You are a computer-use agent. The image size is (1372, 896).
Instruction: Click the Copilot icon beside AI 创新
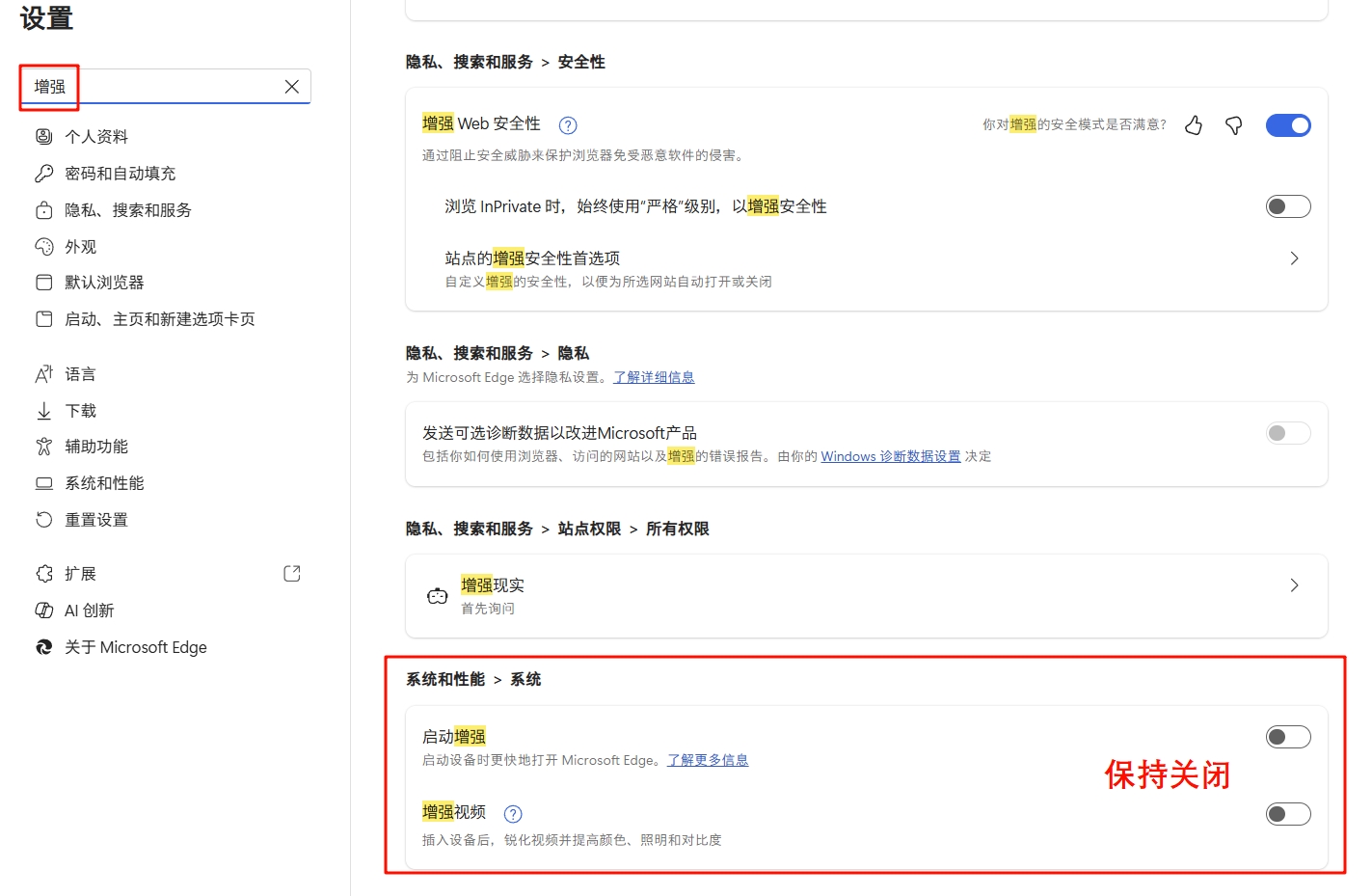coord(44,610)
